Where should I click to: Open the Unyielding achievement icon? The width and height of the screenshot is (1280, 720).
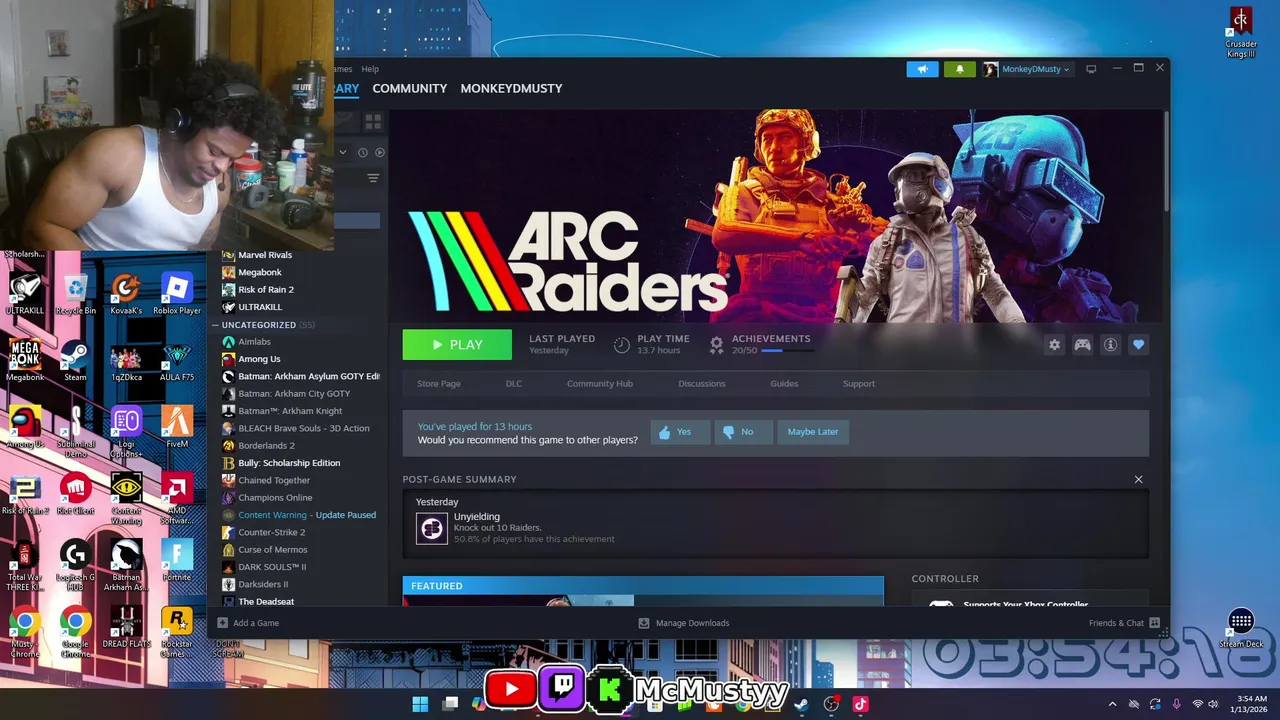pos(432,528)
